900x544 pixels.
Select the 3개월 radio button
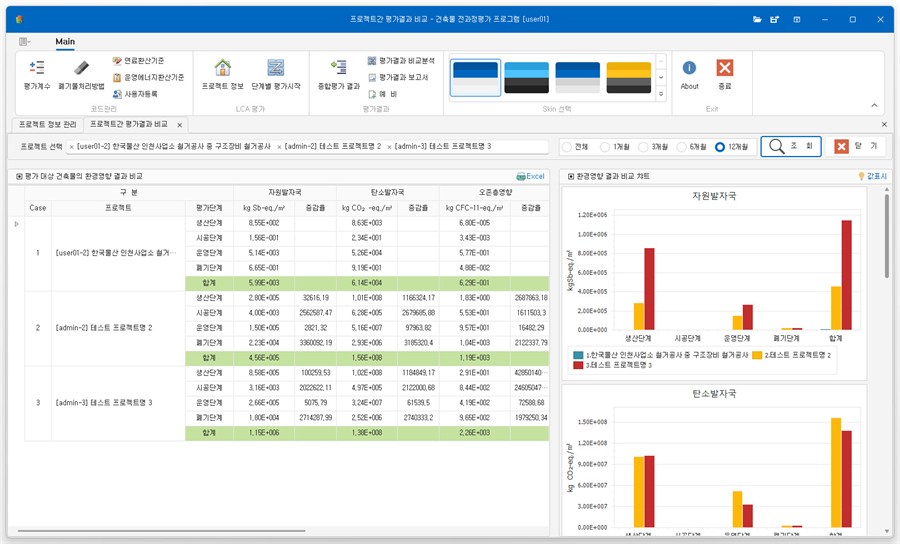pos(643,147)
